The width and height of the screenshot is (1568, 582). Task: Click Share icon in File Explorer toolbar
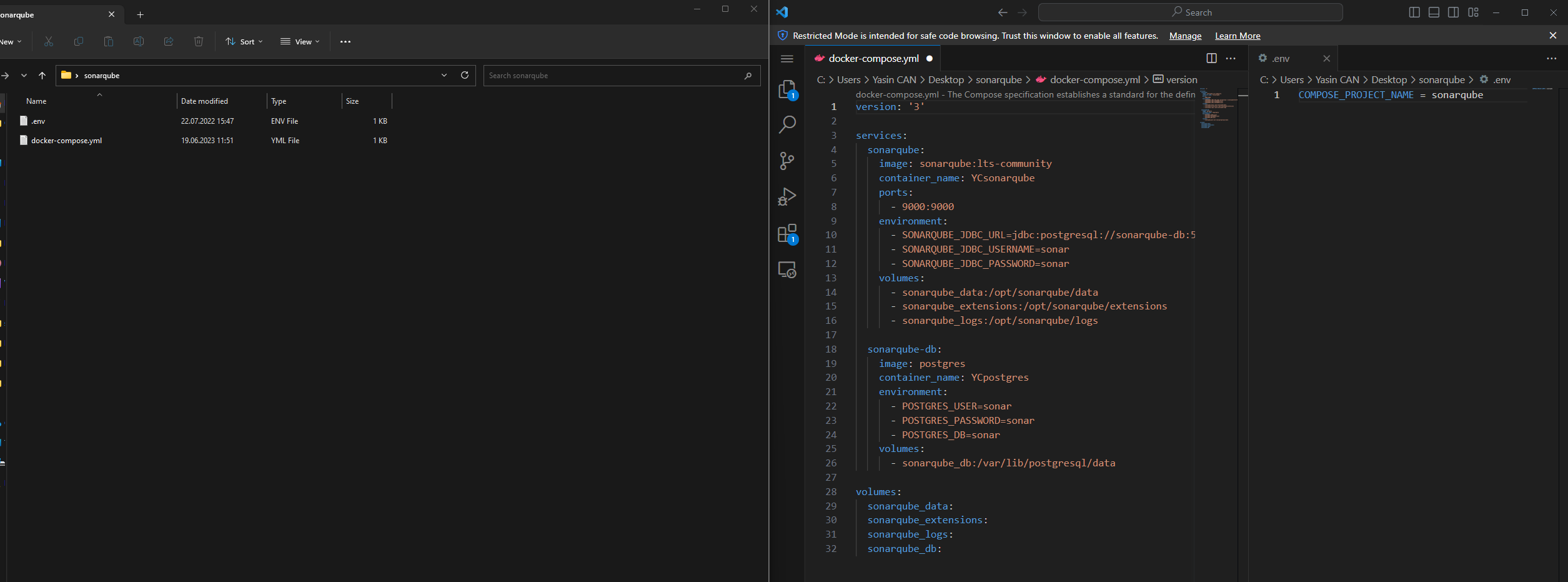point(169,41)
